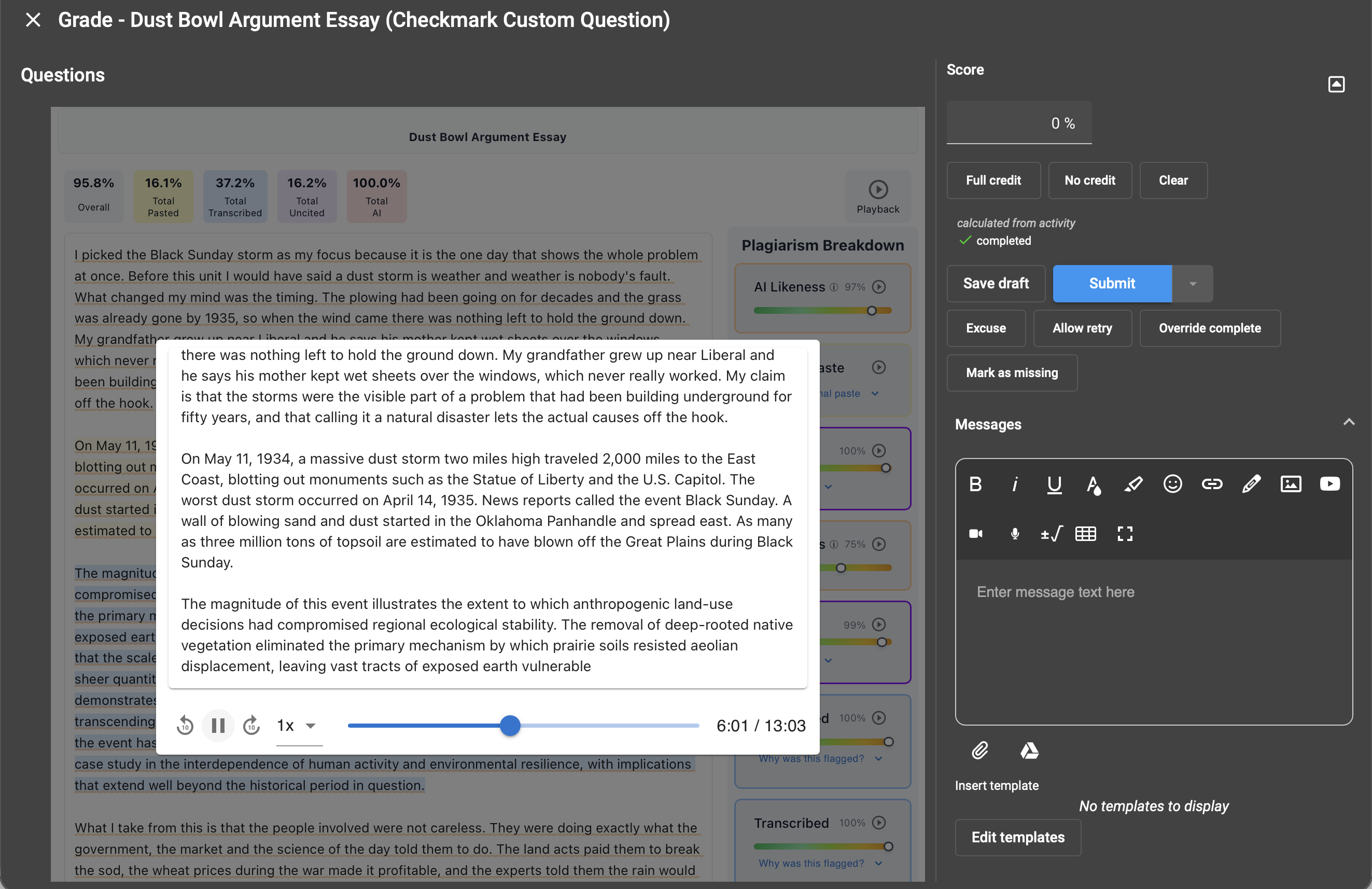The image size is (1372, 889).
Task: Record video with camera icon
Action: tap(975, 534)
